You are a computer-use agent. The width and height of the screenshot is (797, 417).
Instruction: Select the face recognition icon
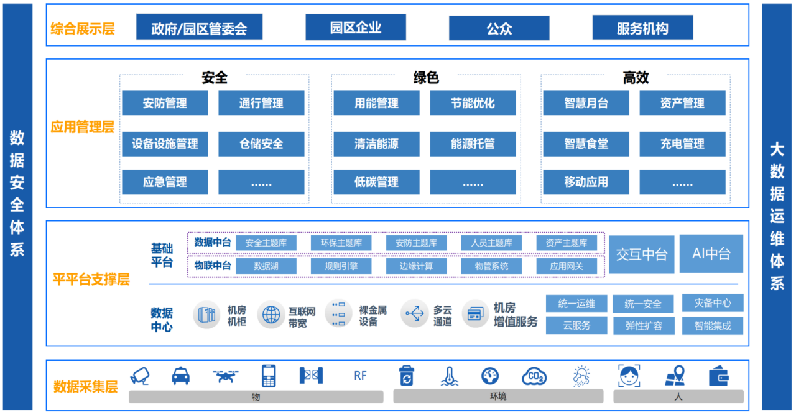point(629,376)
